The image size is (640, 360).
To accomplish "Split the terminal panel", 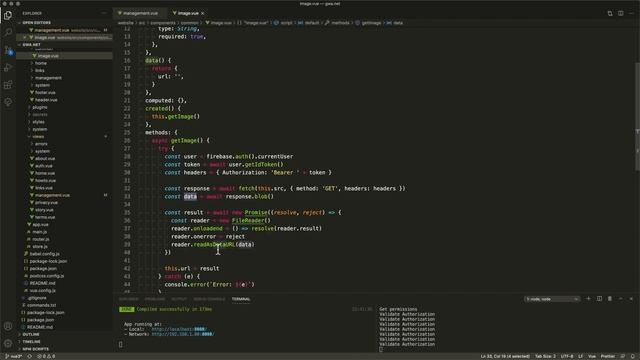I will 599,299.
